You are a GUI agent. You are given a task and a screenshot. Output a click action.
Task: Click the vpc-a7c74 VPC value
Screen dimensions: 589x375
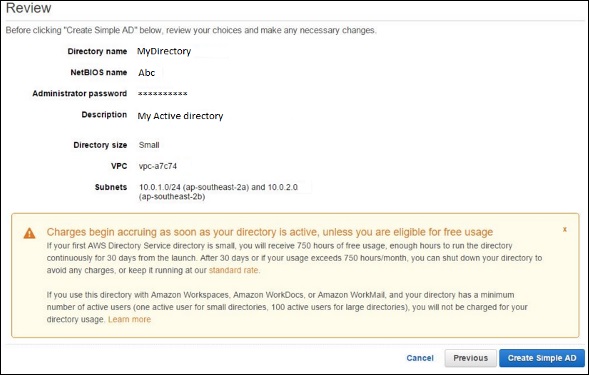point(158,166)
